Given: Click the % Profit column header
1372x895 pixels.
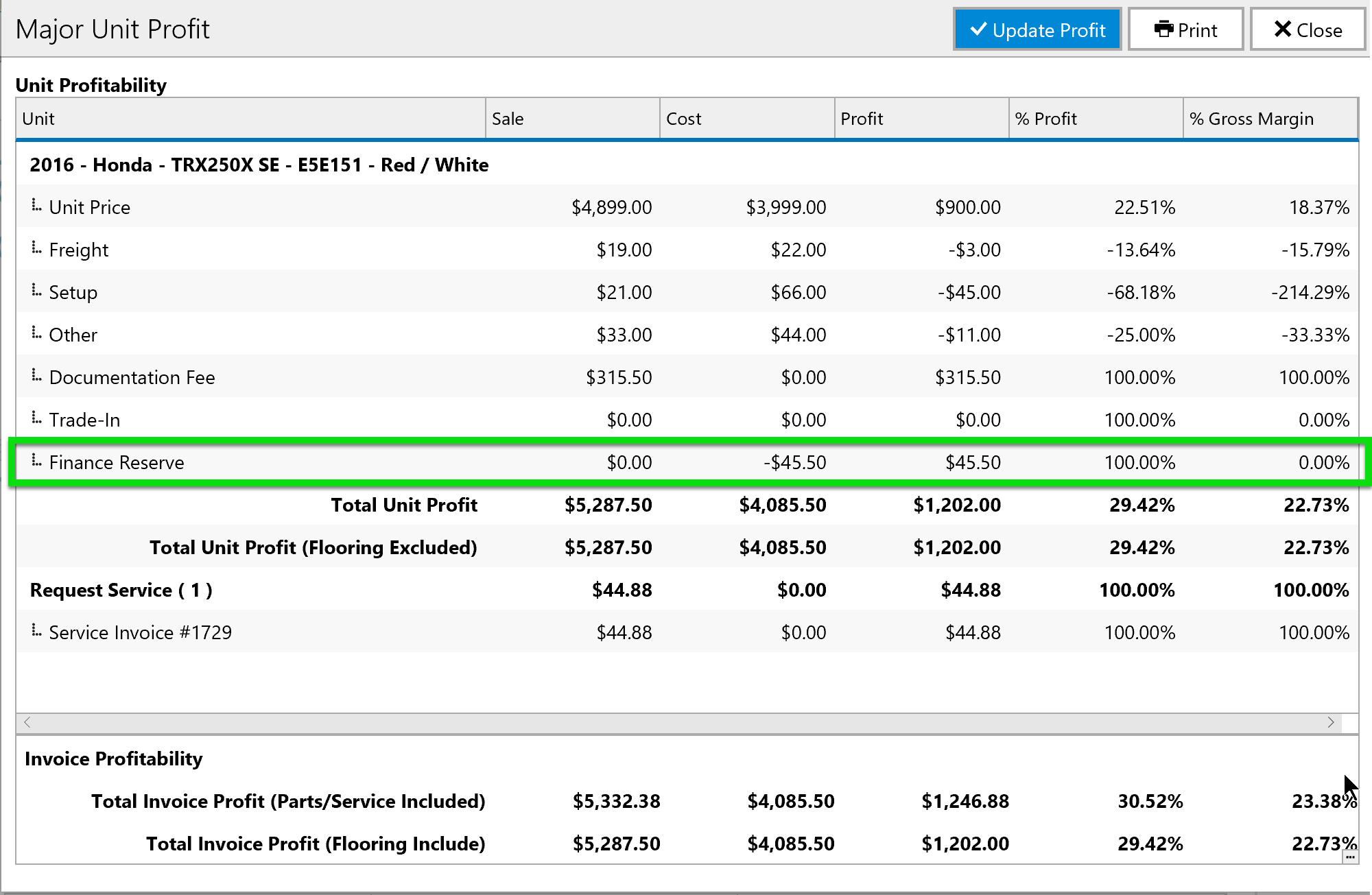Looking at the screenshot, I should coord(1096,119).
